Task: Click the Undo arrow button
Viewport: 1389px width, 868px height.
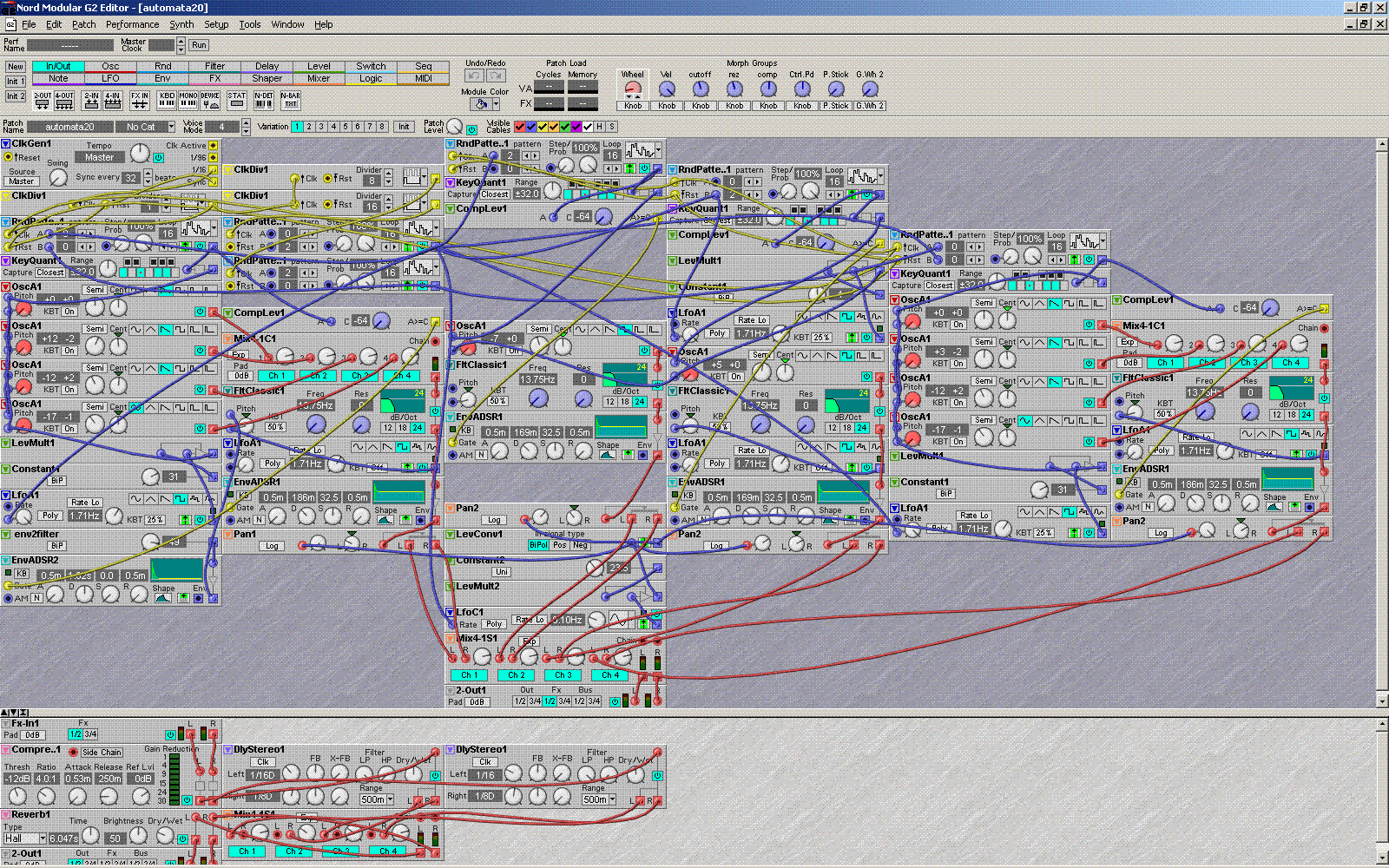Action: coord(475,76)
